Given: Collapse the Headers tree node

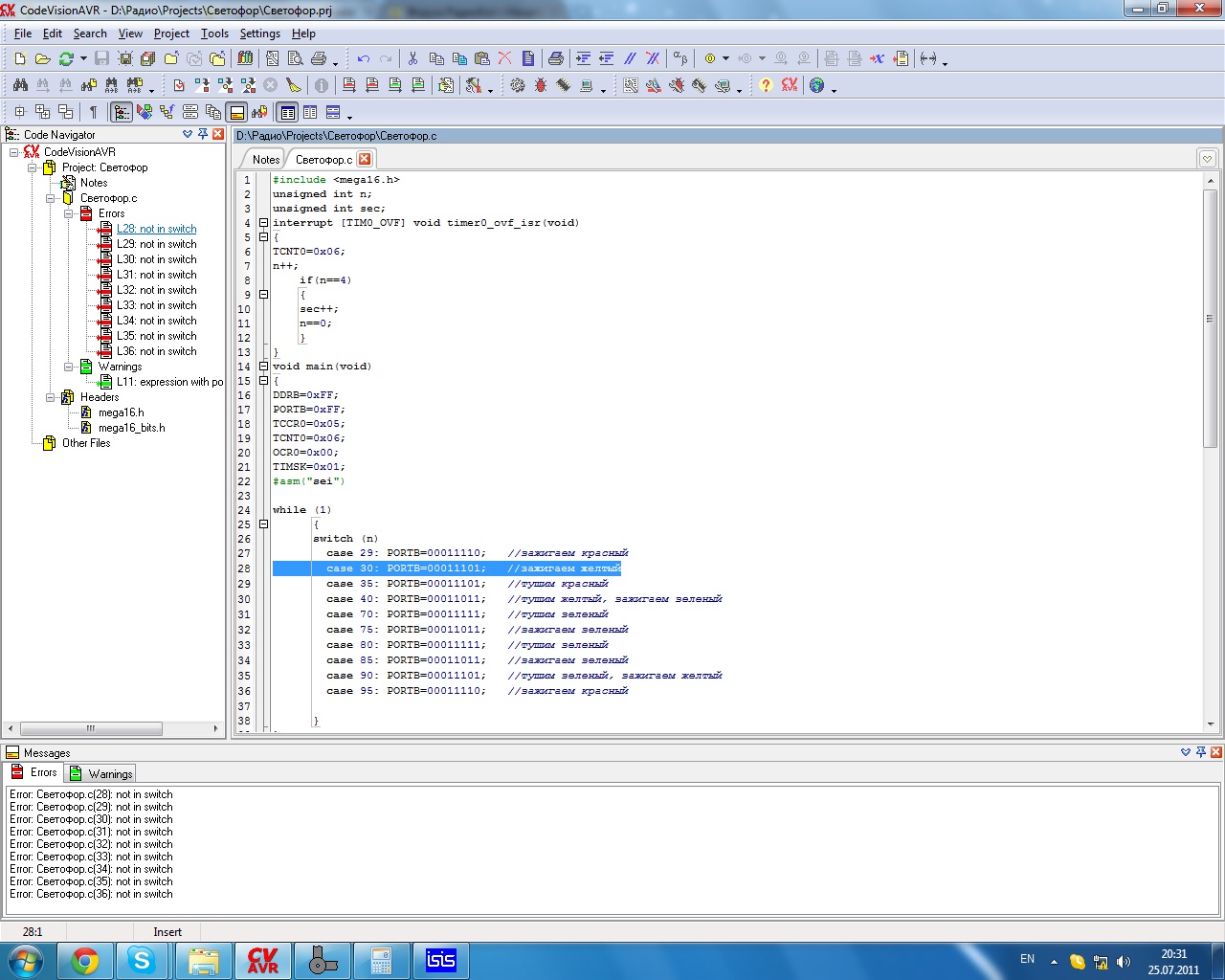Looking at the screenshot, I should point(51,397).
